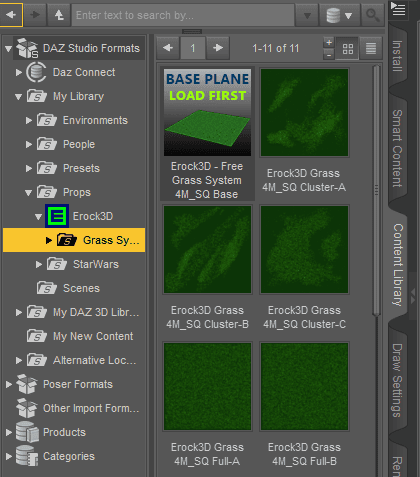Collapse the Erock3D folder
420x477 pixels.
tap(38, 217)
